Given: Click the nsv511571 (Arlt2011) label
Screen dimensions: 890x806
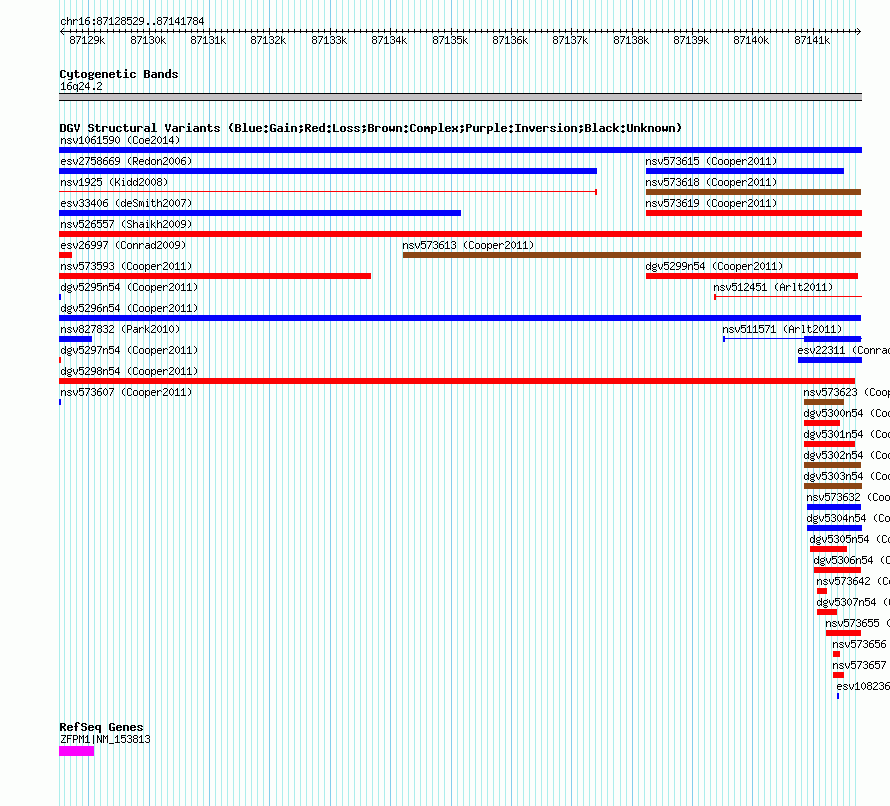Looking at the screenshot, I should coord(782,329).
